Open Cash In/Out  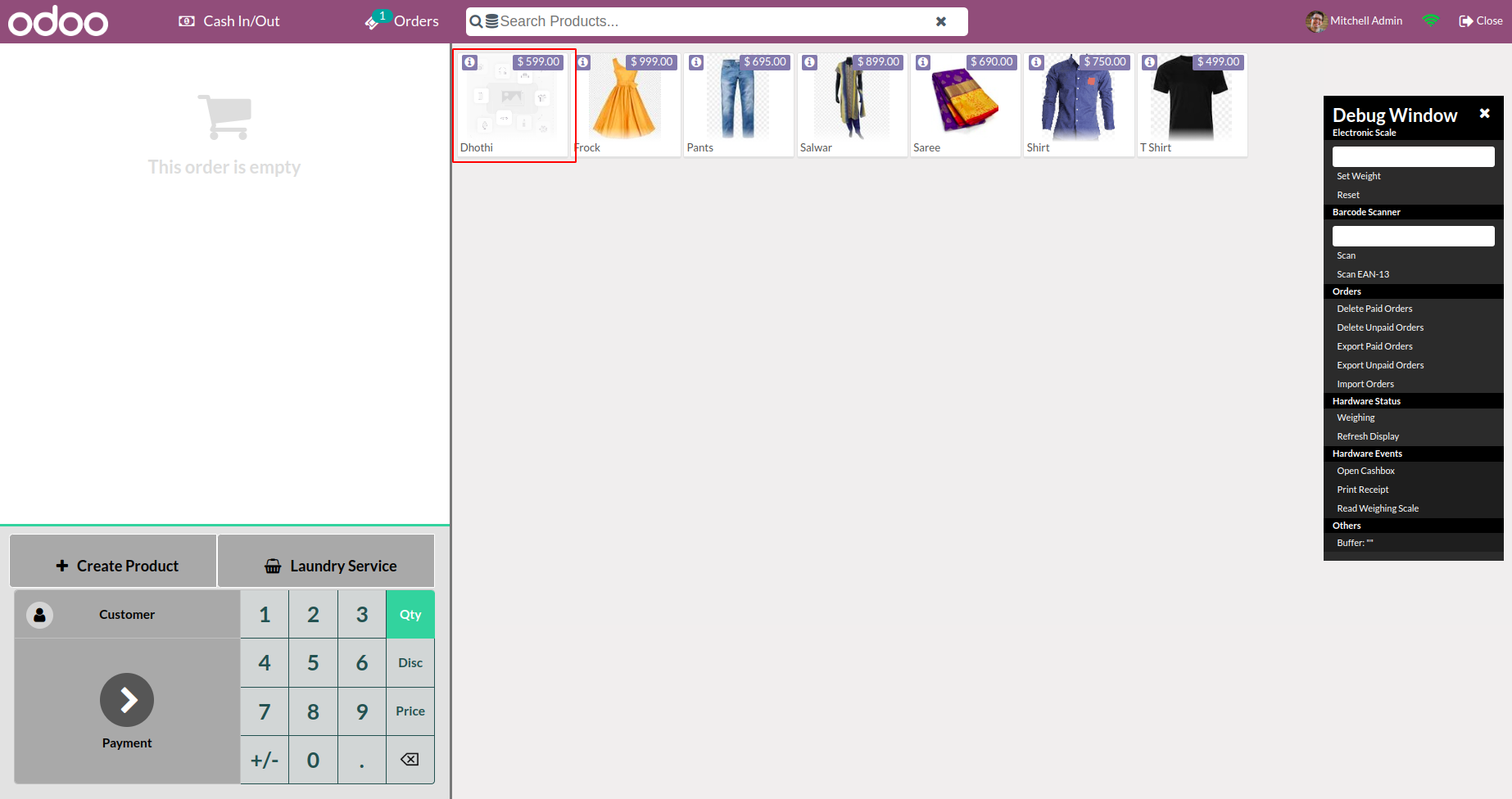229,21
